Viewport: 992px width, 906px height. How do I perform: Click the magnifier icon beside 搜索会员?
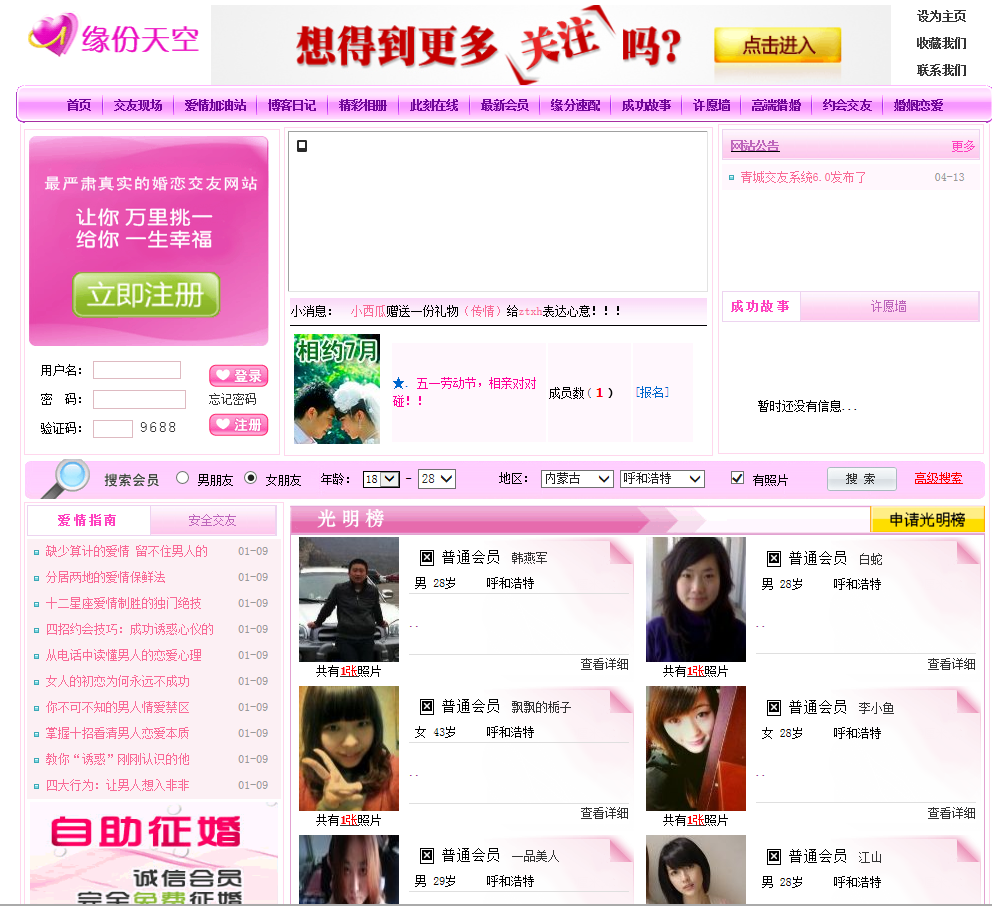click(66, 478)
